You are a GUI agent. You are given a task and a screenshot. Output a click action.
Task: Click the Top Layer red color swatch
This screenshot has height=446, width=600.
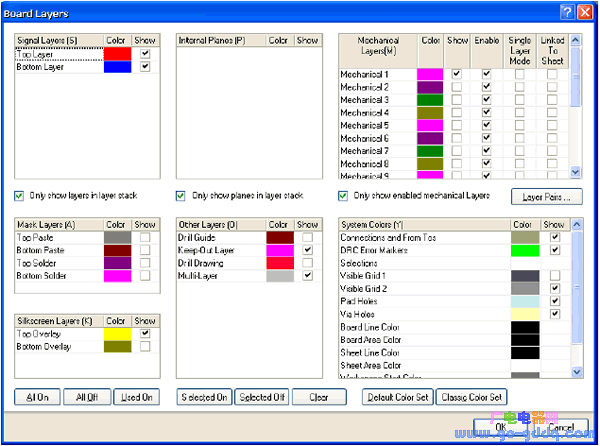[x=118, y=54]
